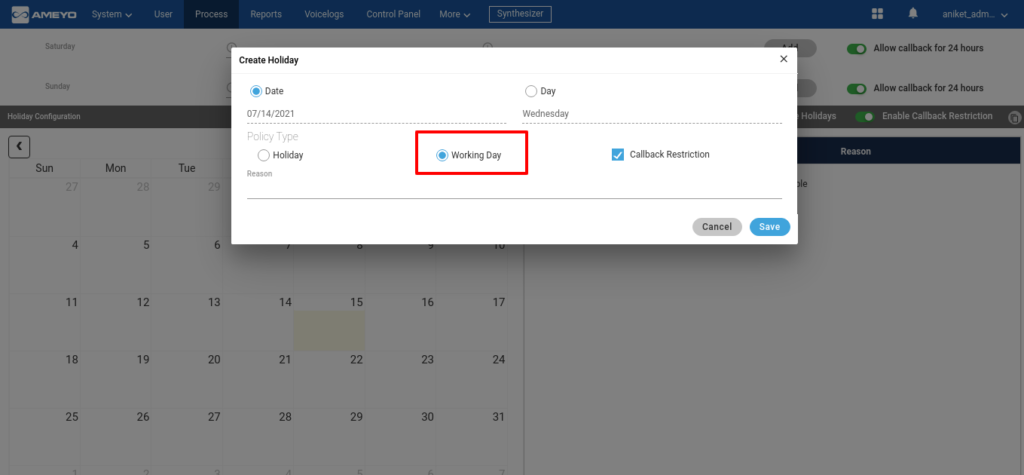Select Working Day policy type
The image size is (1024, 475).
point(442,156)
